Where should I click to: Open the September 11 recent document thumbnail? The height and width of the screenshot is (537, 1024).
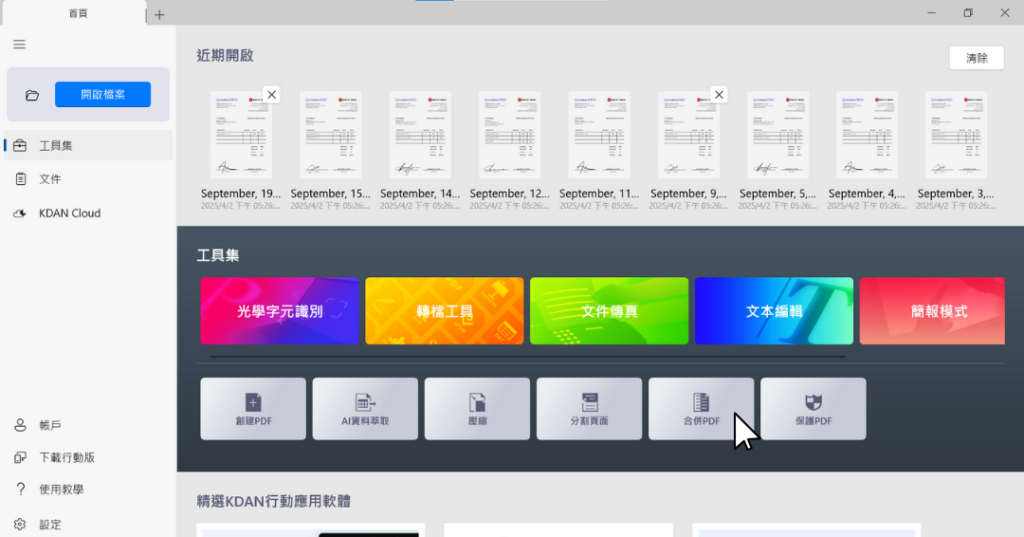(x=599, y=135)
